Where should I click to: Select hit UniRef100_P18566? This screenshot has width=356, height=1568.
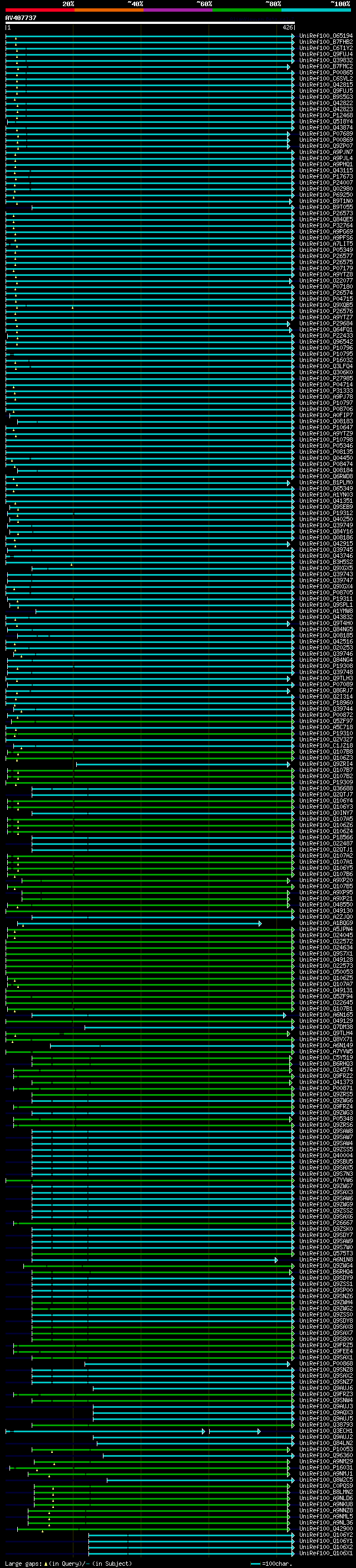(x=326, y=838)
